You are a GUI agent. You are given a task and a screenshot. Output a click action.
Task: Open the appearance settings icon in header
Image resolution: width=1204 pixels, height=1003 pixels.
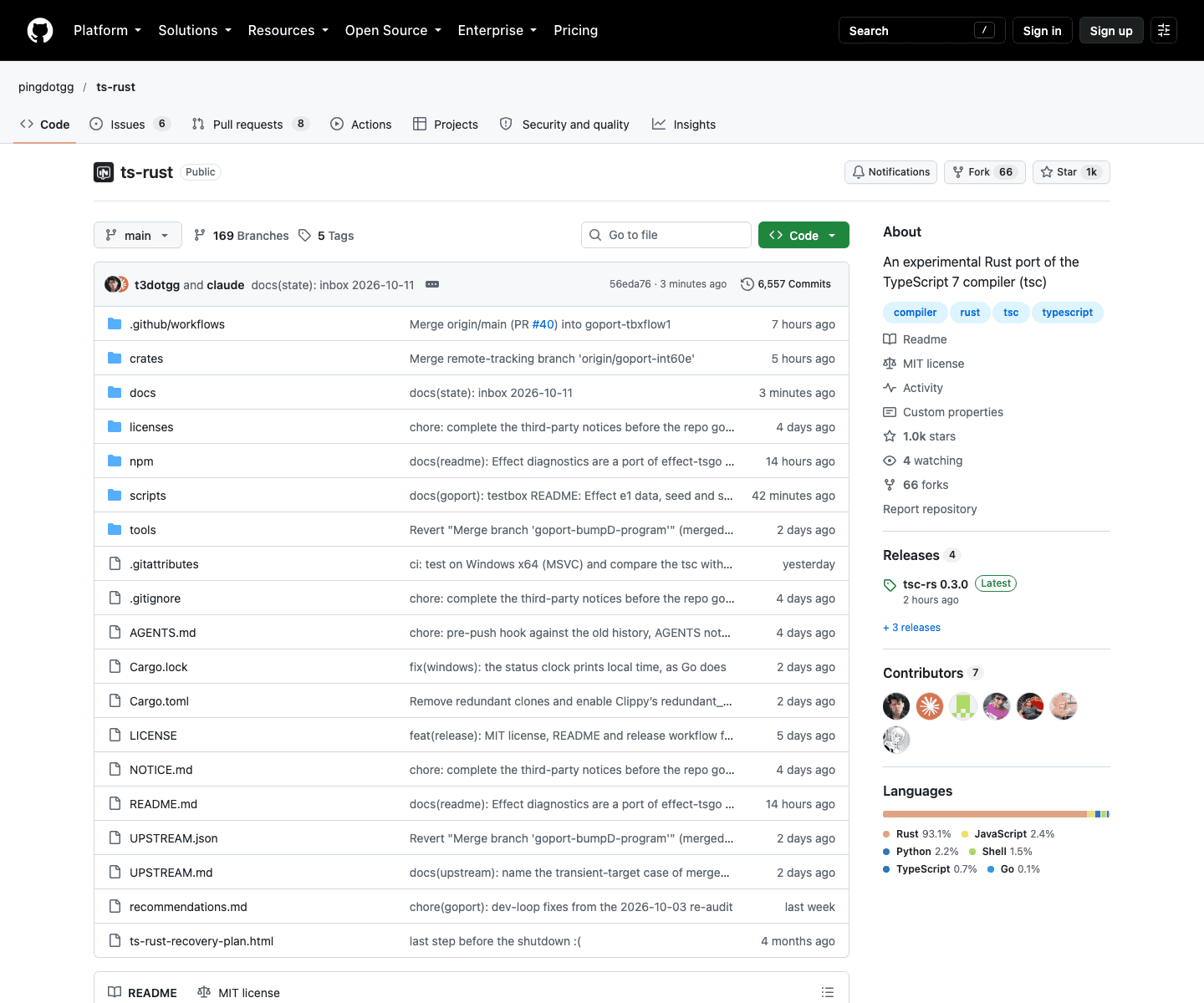[x=1164, y=31]
